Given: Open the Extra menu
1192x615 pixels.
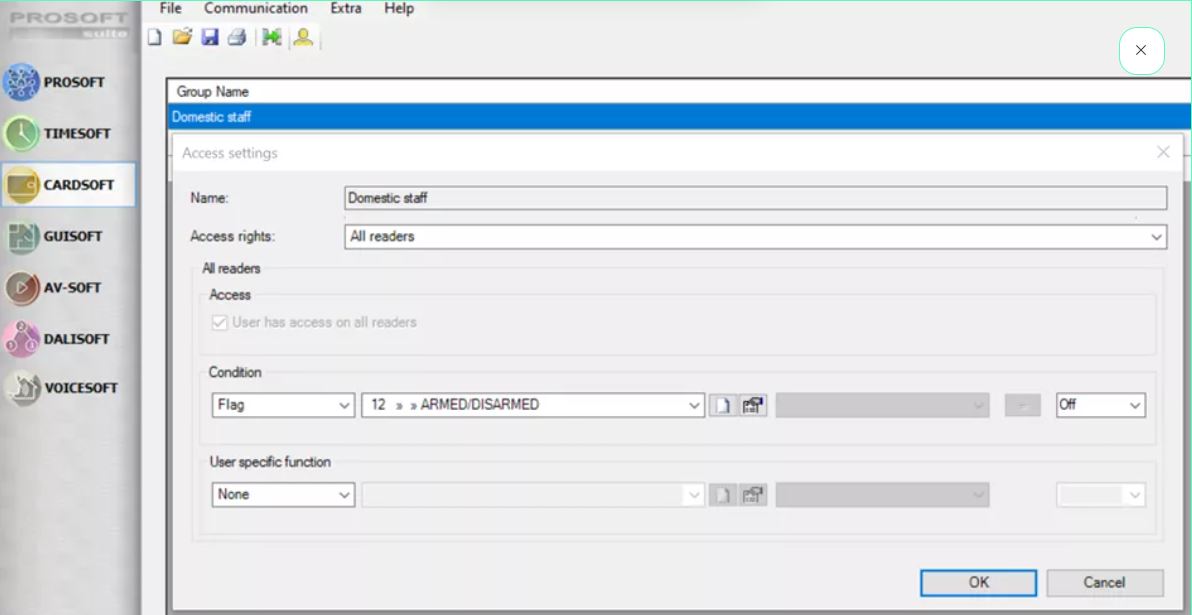Looking at the screenshot, I should (x=346, y=9).
